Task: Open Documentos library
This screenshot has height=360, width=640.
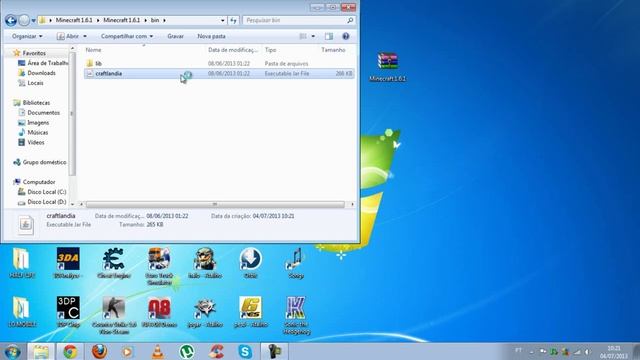Action: (40, 113)
